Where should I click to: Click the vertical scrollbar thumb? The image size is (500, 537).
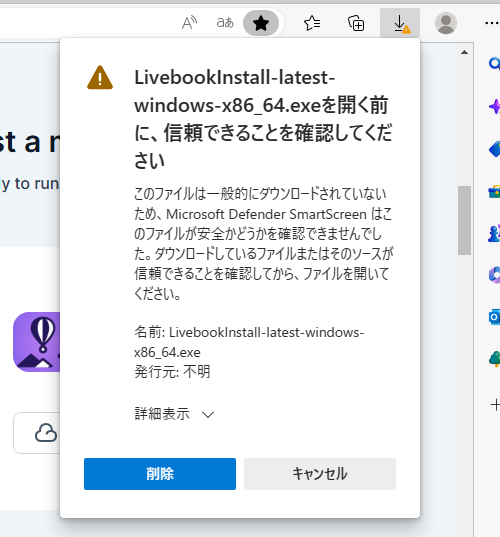[x=464, y=220]
